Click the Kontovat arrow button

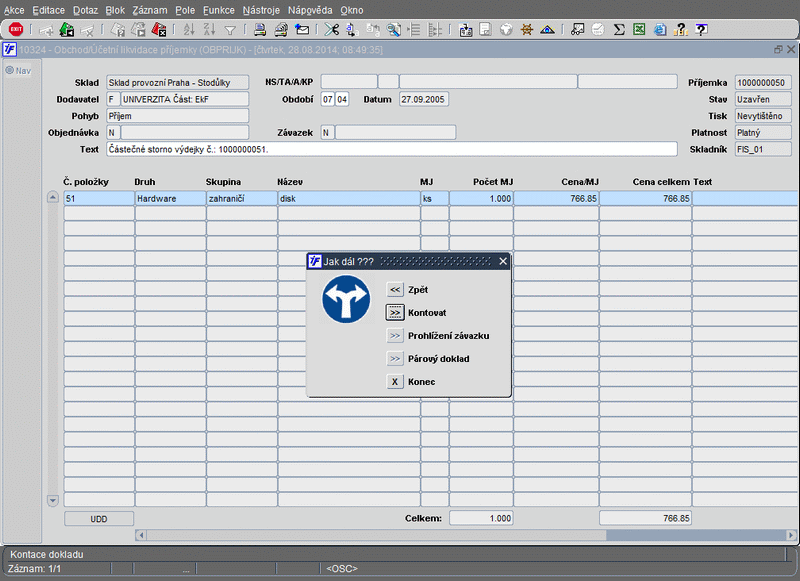tap(395, 312)
